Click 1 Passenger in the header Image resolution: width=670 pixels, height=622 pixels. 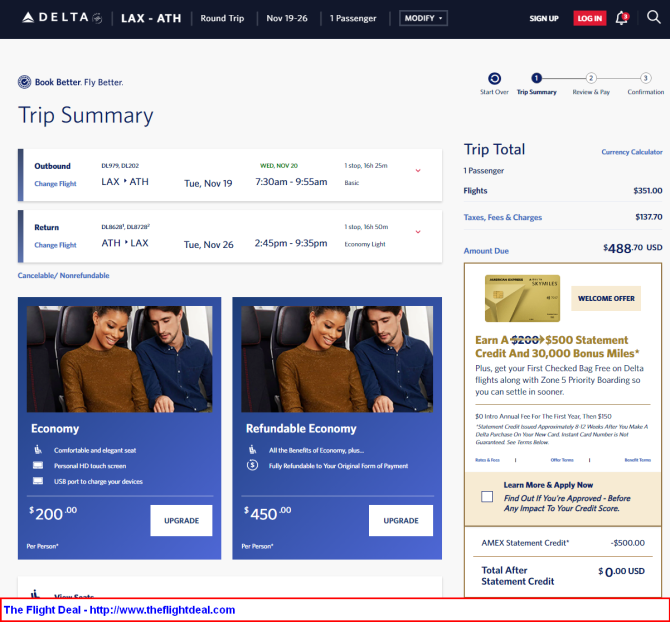[353, 18]
